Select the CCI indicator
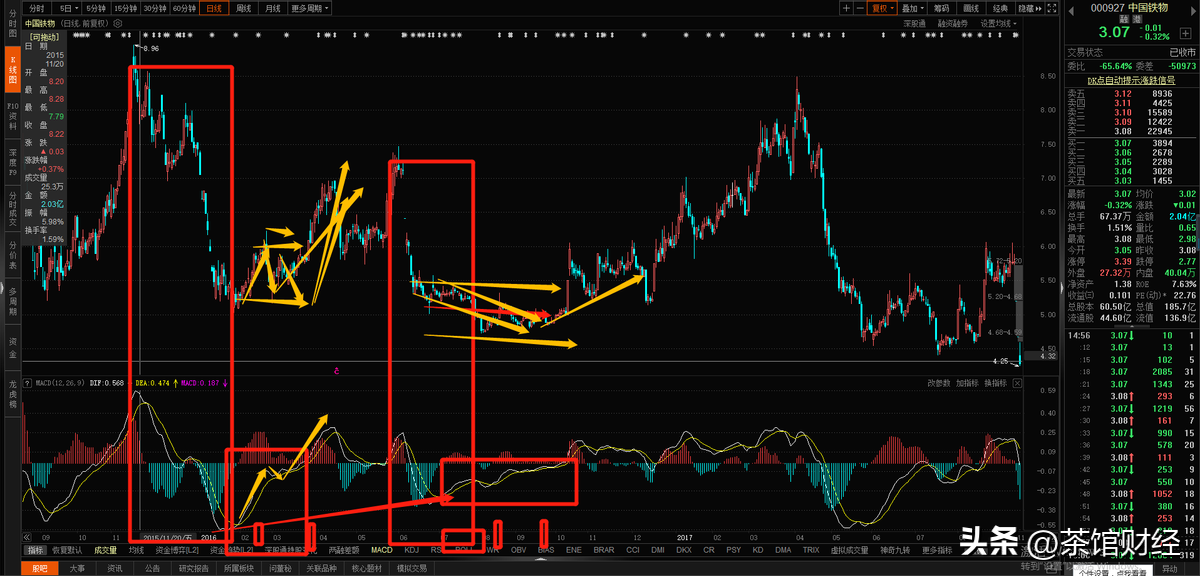The height and width of the screenshot is (576, 1200). point(632,550)
